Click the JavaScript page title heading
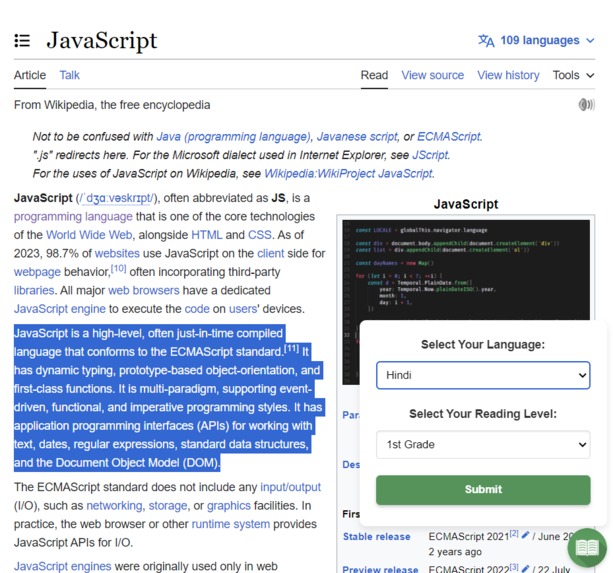The height and width of the screenshot is (573, 613). pyautogui.click(x=102, y=41)
